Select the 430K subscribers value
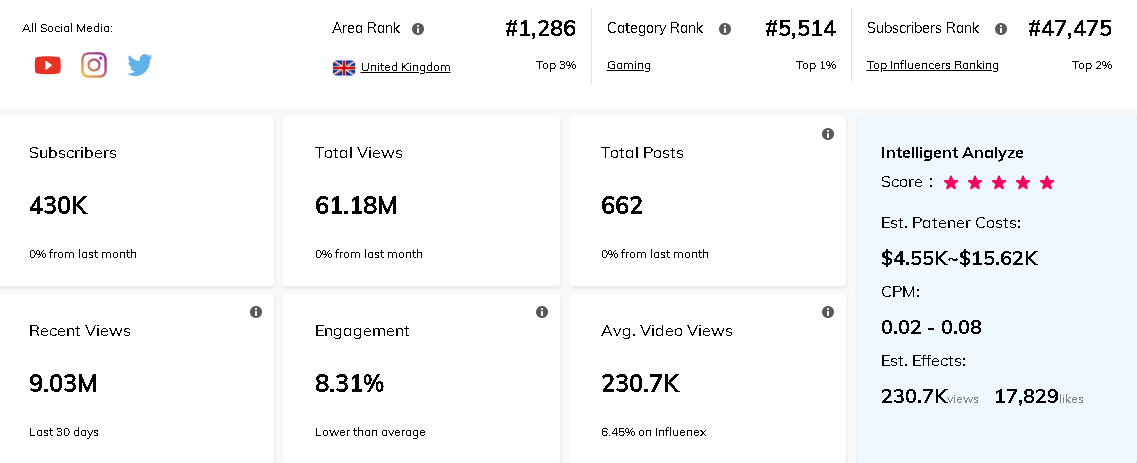 click(59, 206)
